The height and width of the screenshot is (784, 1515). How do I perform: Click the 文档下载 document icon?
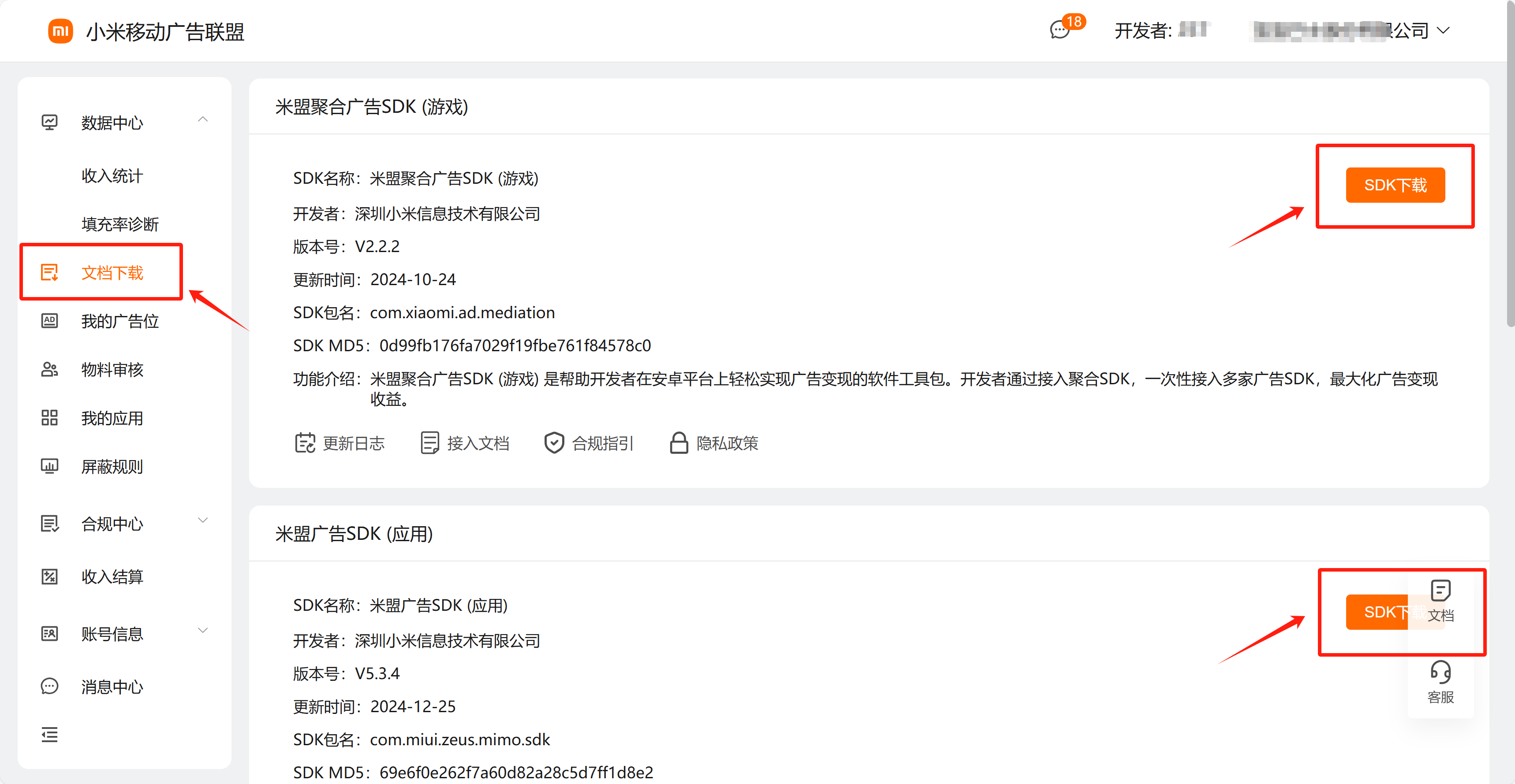tap(49, 273)
